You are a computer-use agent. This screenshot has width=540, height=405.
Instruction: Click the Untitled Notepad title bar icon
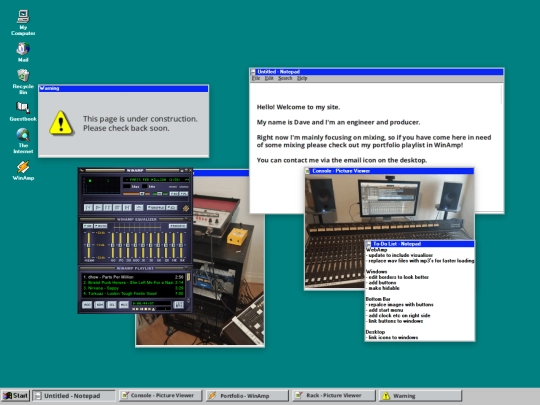pos(253,72)
